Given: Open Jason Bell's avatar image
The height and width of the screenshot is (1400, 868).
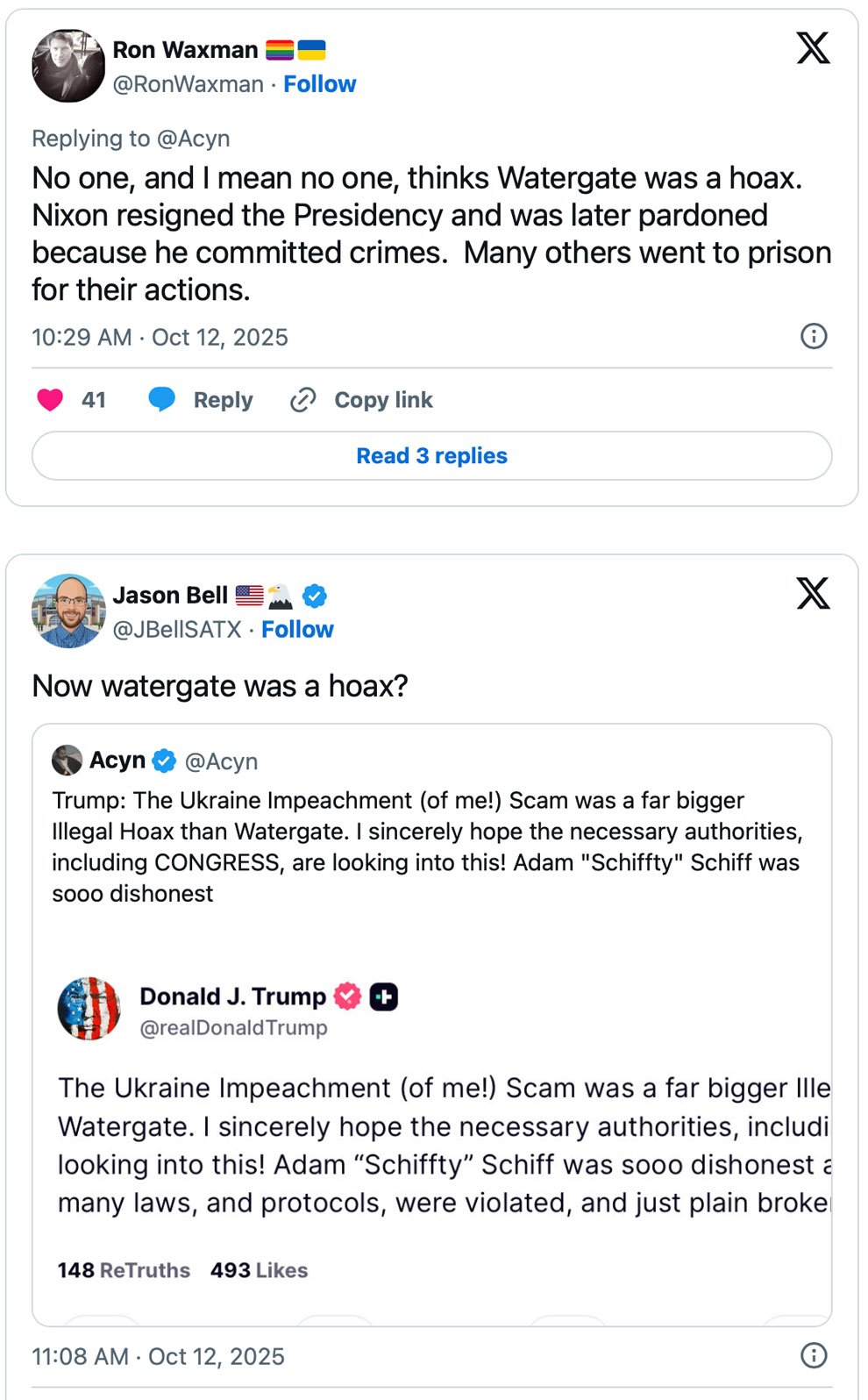Looking at the screenshot, I should click(68, 611).
